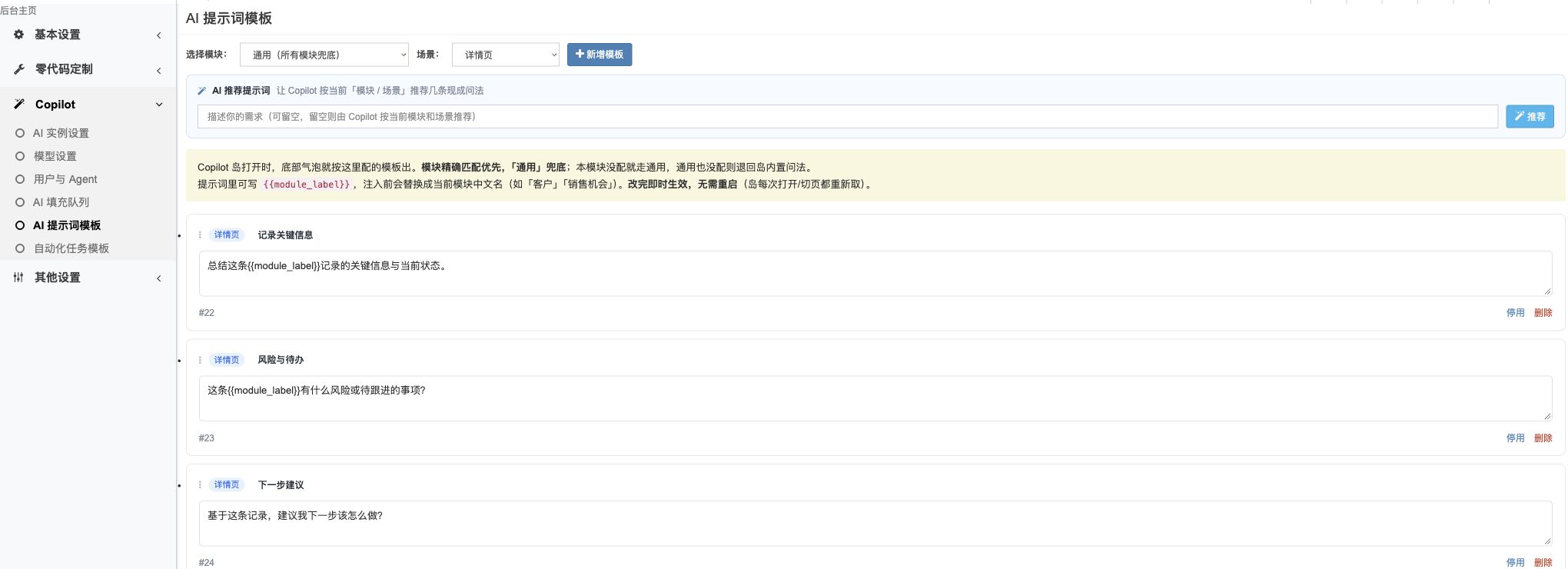Collapse the Copilot section chevron
This screenshot has width=1568, height=569.
pos(159,105)
